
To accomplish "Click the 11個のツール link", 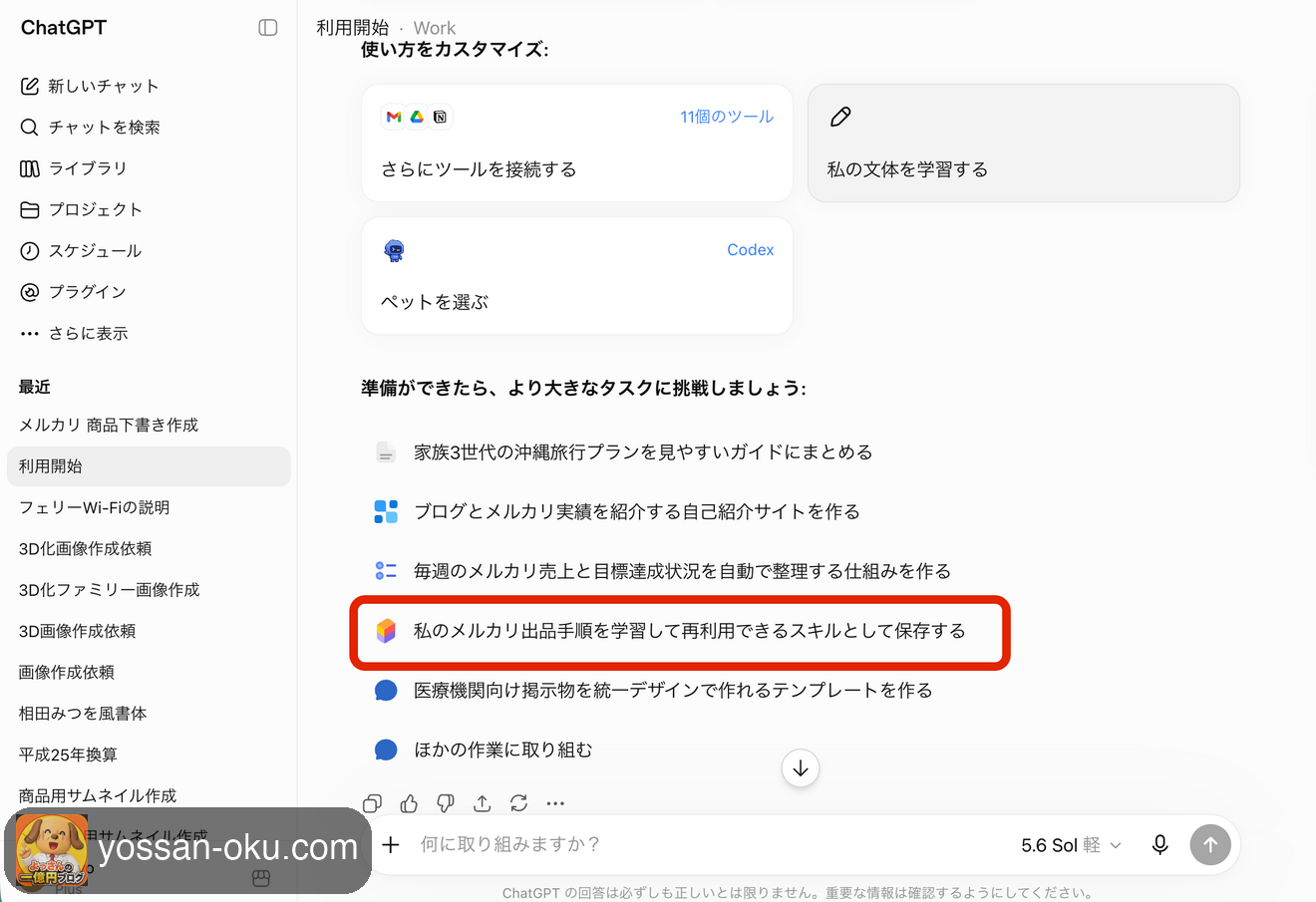I will 727,117.
